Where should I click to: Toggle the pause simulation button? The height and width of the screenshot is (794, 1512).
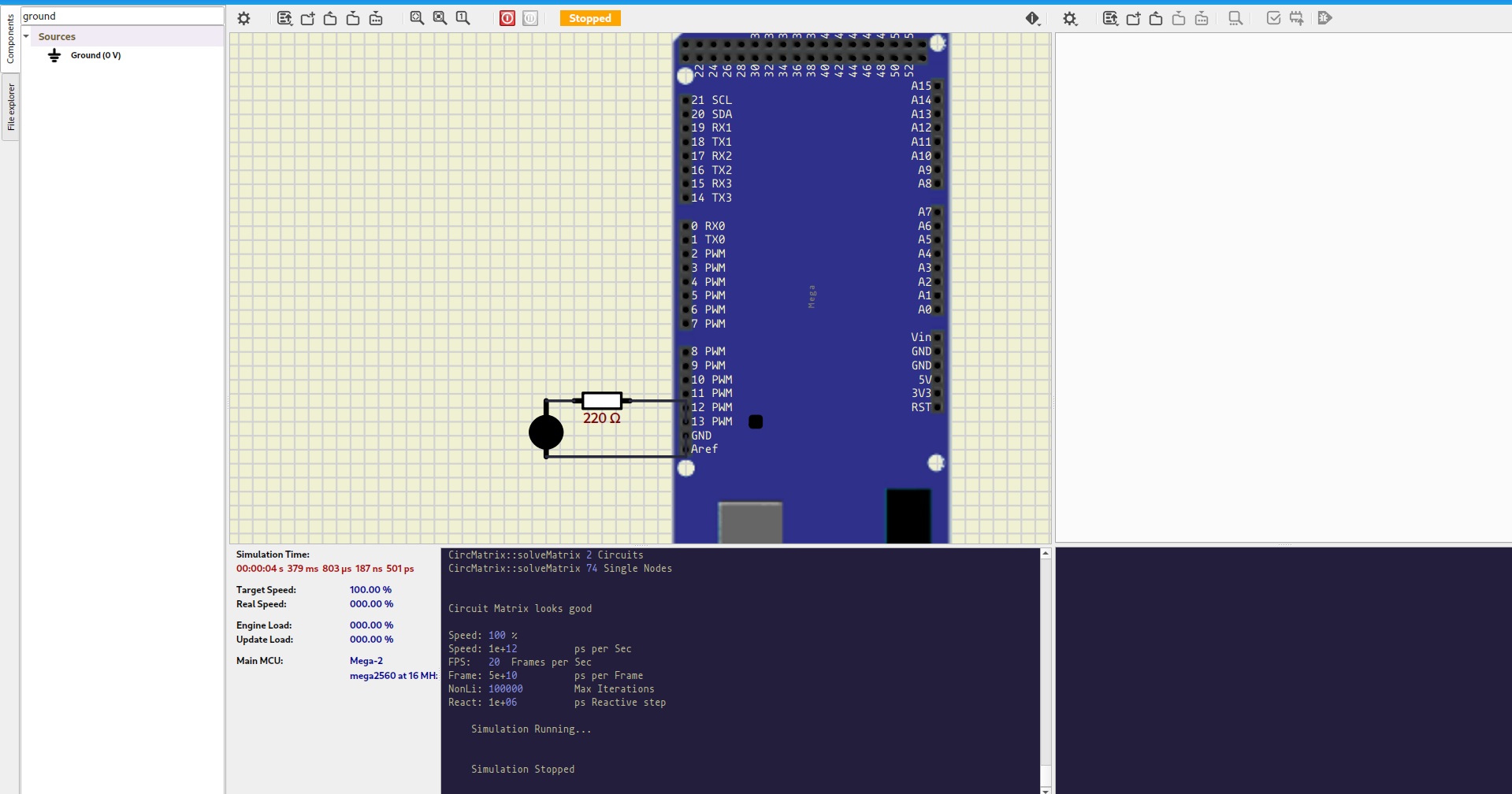[530, 18]
